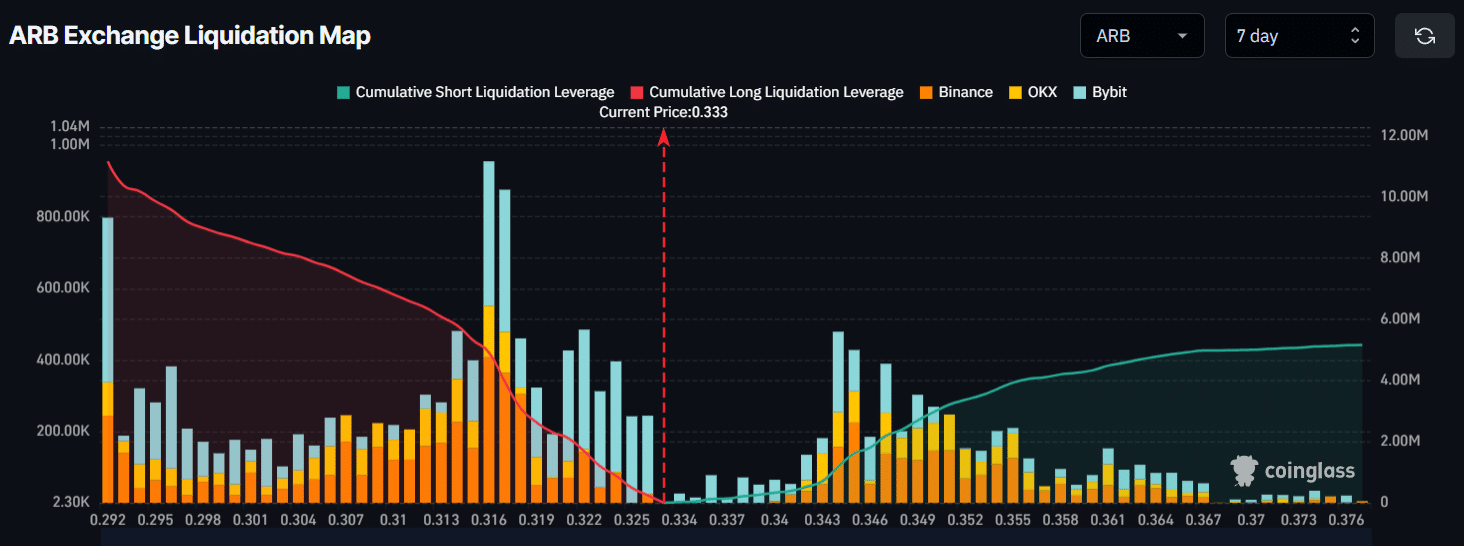The height and width of the screenshot is (546, 1464).
Task: Click the 800.00K left axis label
Action: point(61,216)
